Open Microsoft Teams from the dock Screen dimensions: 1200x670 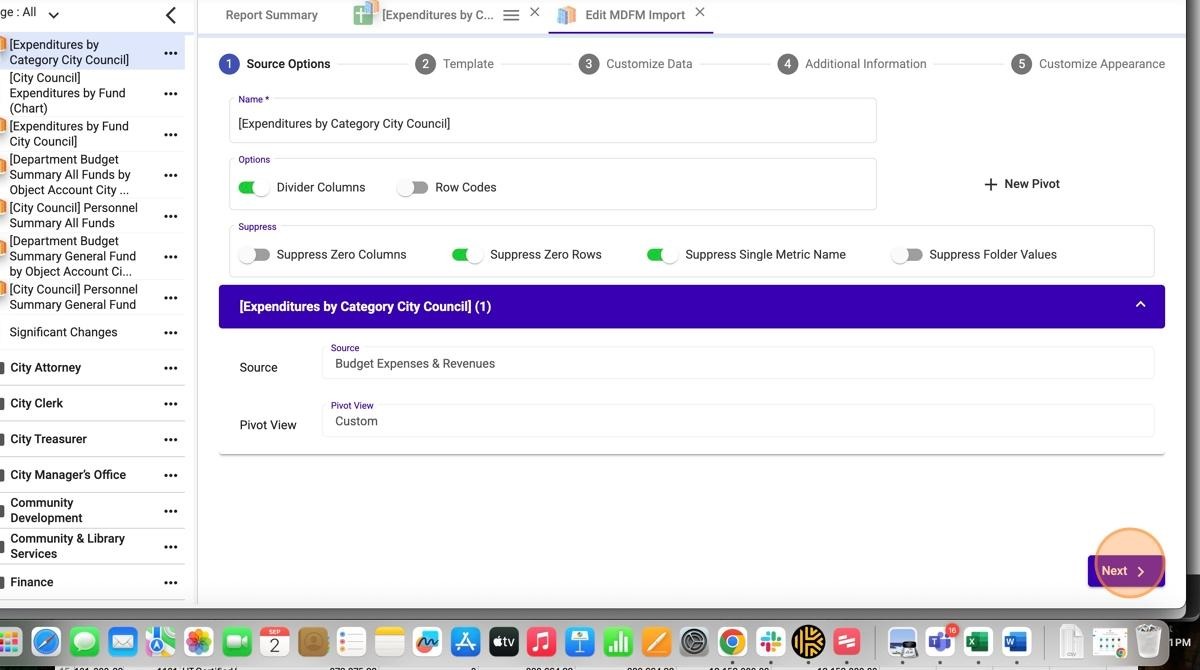click(x=940, y=642)
